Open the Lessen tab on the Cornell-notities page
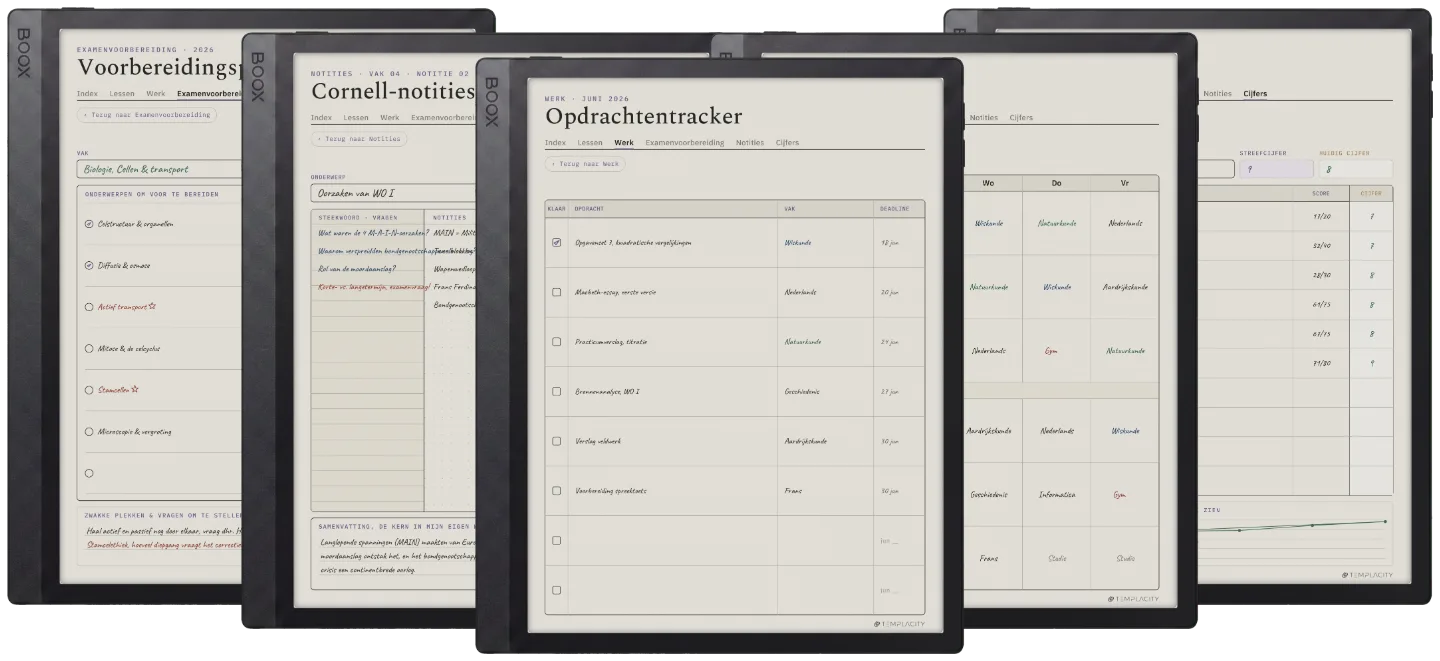1440x661 pixels. point(356,118)
